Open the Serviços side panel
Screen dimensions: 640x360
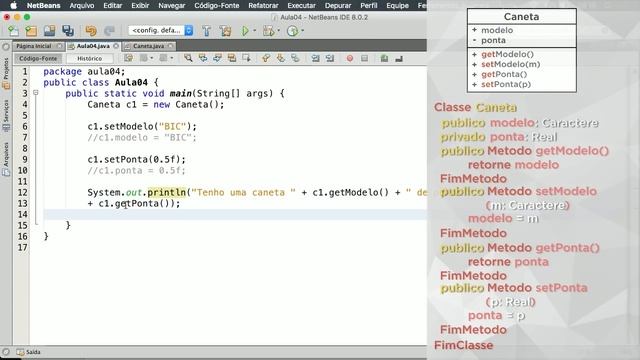6,116
